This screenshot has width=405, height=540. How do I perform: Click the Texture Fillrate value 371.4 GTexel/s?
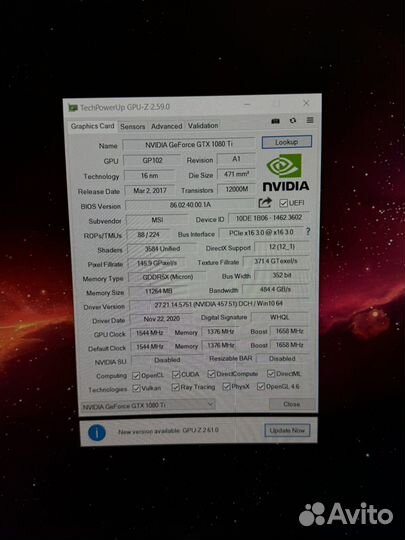(x=276, y=261)
